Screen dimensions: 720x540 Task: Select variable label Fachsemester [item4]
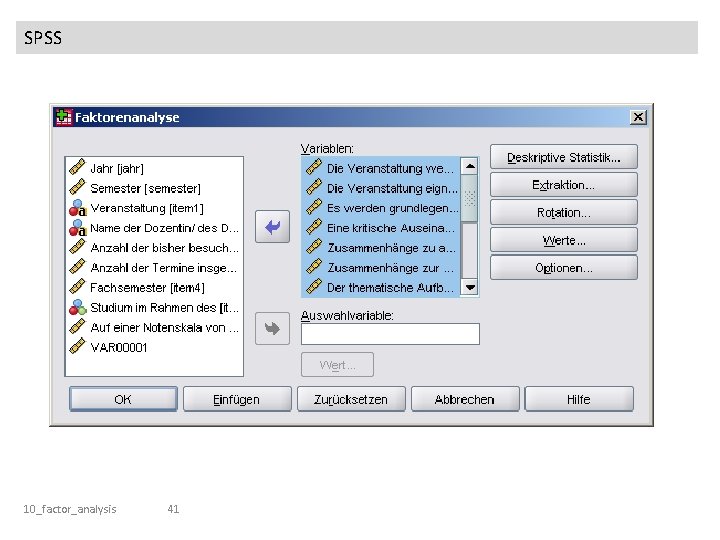[x=147, y=287]
